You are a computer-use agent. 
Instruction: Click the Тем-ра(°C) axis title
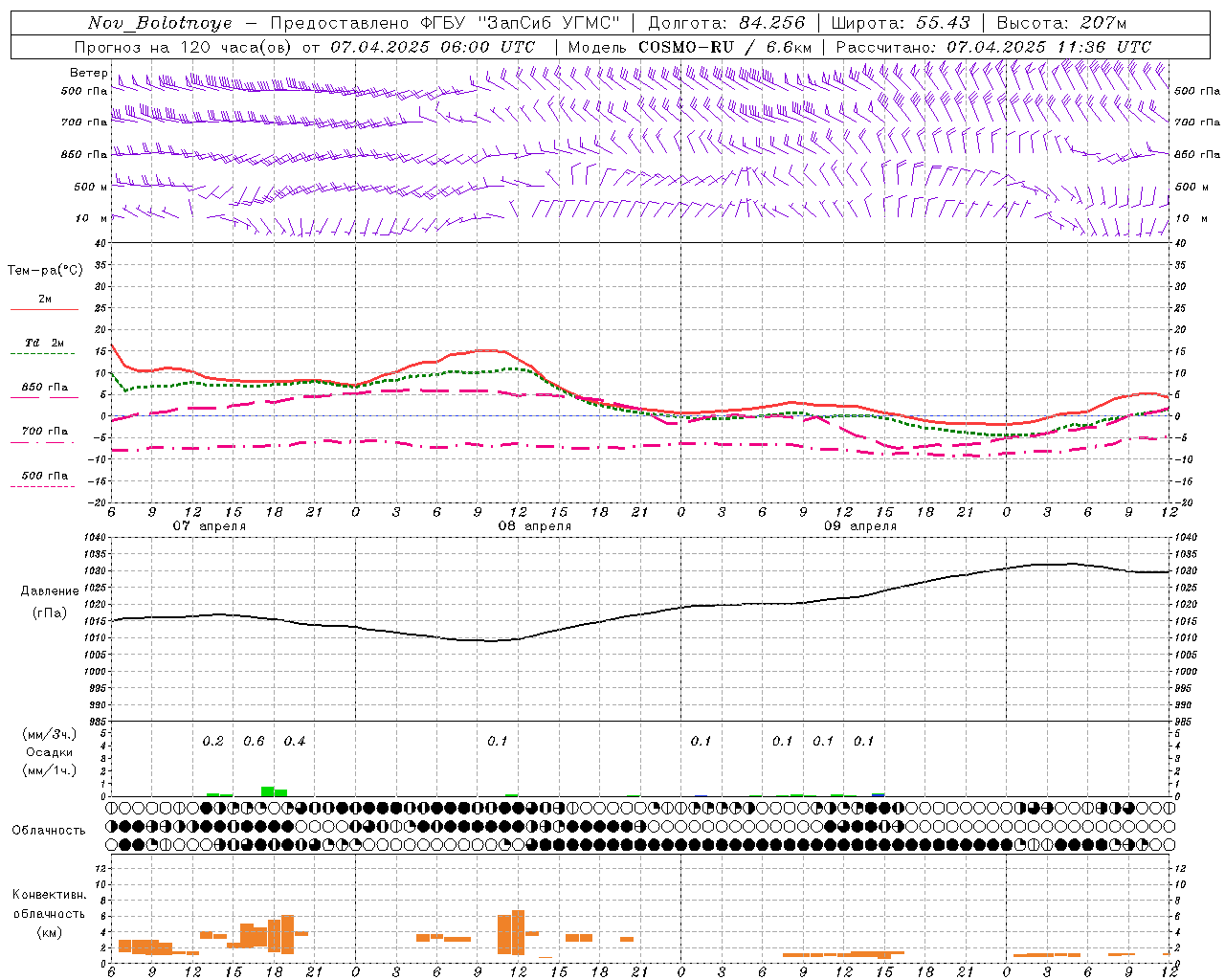45,271
